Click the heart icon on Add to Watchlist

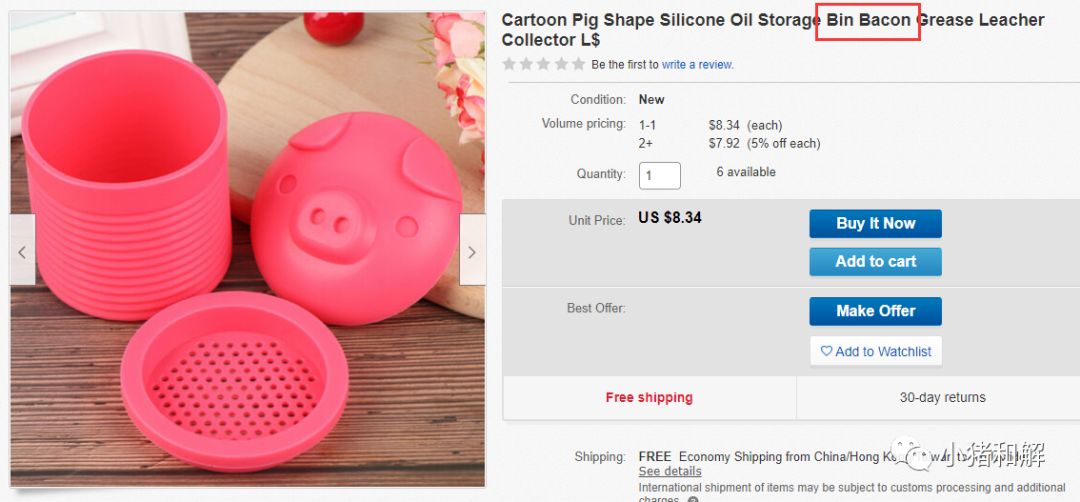click(x=826, y=351)
